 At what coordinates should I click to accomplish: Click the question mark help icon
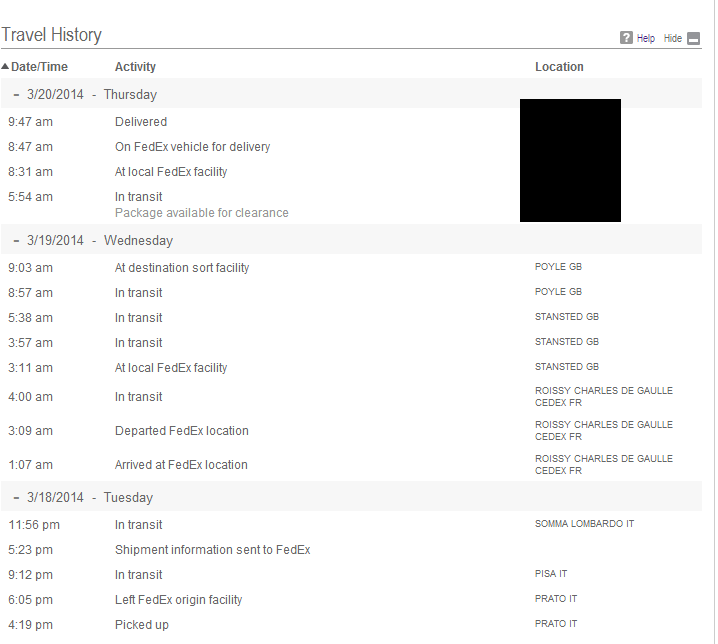point(626,38)
